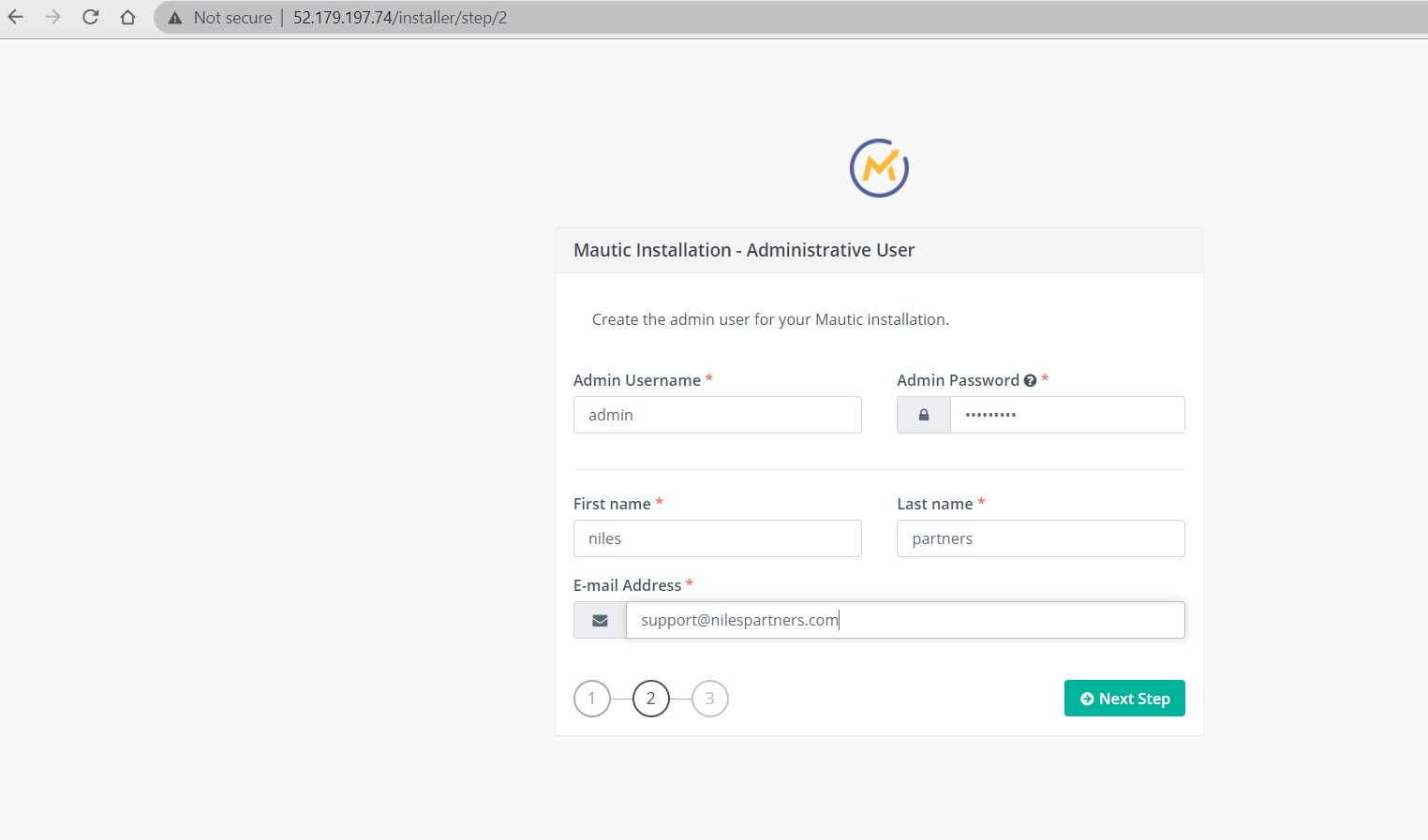Focus the Admin Username field
The width and height of the screenshot is (1428, 840).
[x=717, y=415]
